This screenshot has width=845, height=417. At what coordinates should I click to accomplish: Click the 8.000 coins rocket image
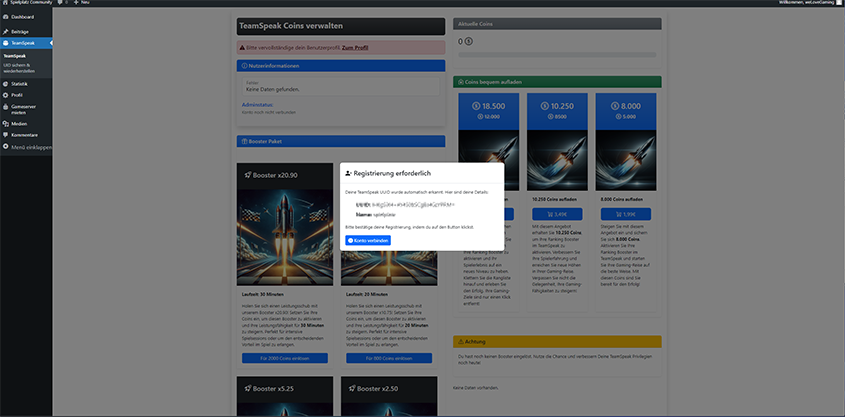point(626,160)
